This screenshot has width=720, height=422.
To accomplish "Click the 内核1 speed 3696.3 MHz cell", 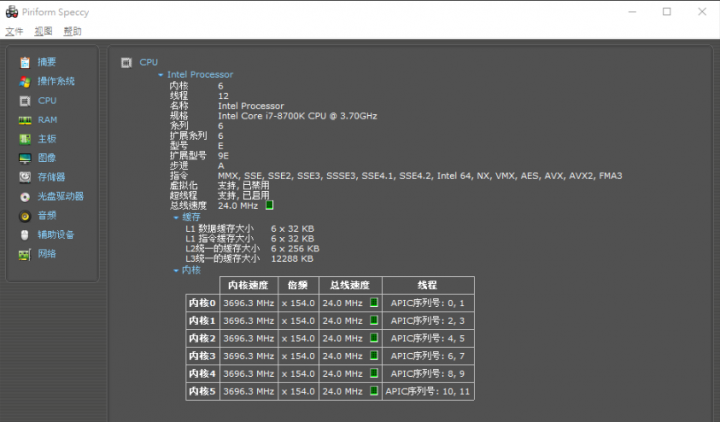I will [x=248, y=321].
